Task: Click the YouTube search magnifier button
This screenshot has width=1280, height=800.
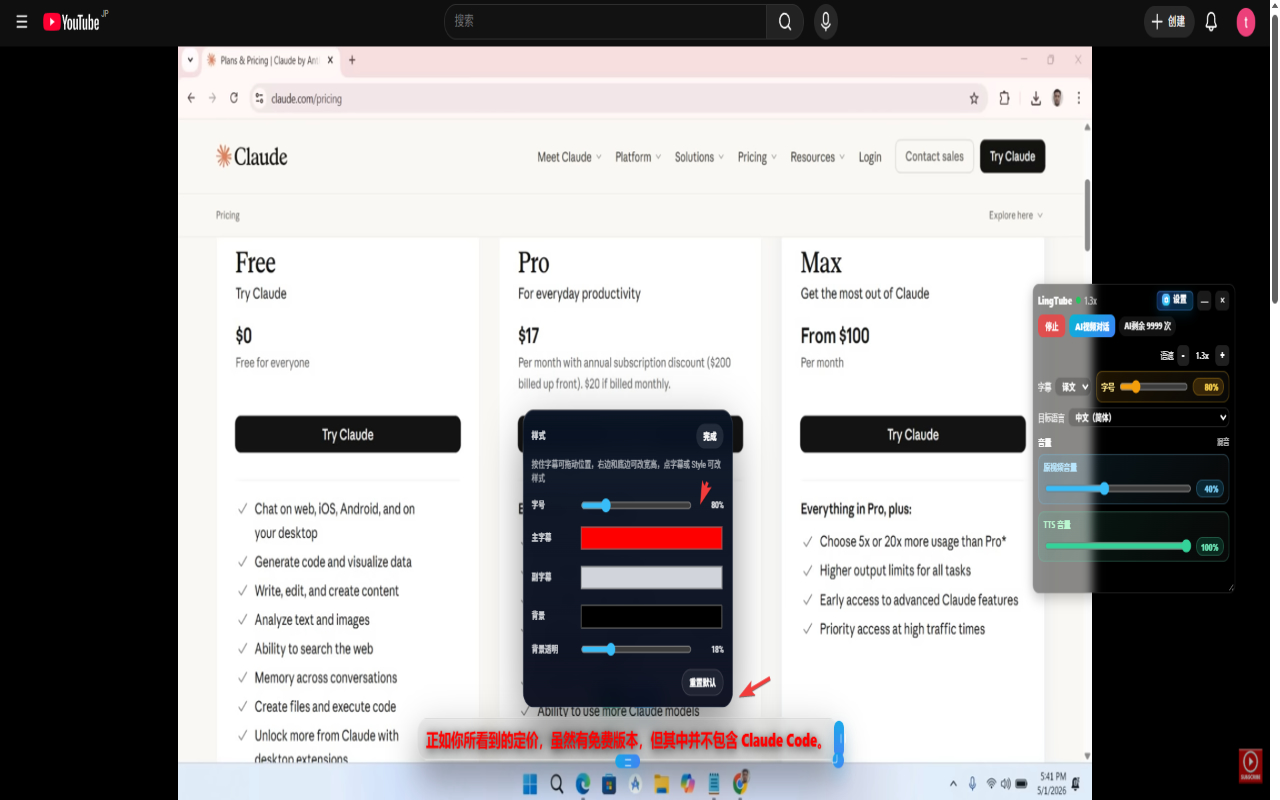Action: click(785, 21)
